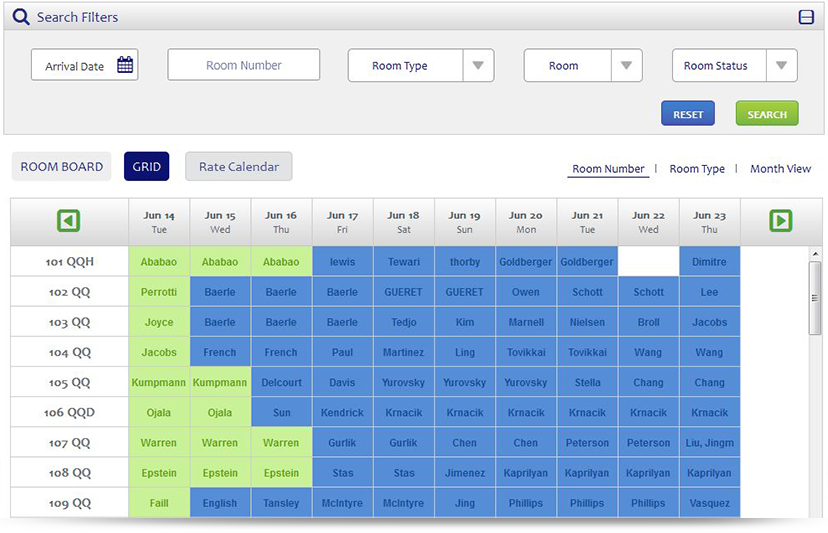This screenshot has width=828, height=533.
Task: Select room row 106 QQD
Action: (69, 413)
